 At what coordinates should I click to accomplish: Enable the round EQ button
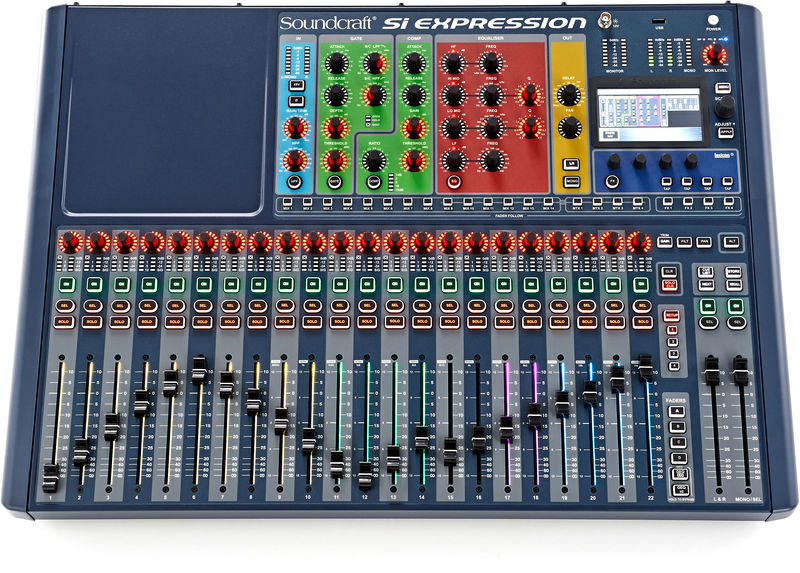[x=454, y=181]
